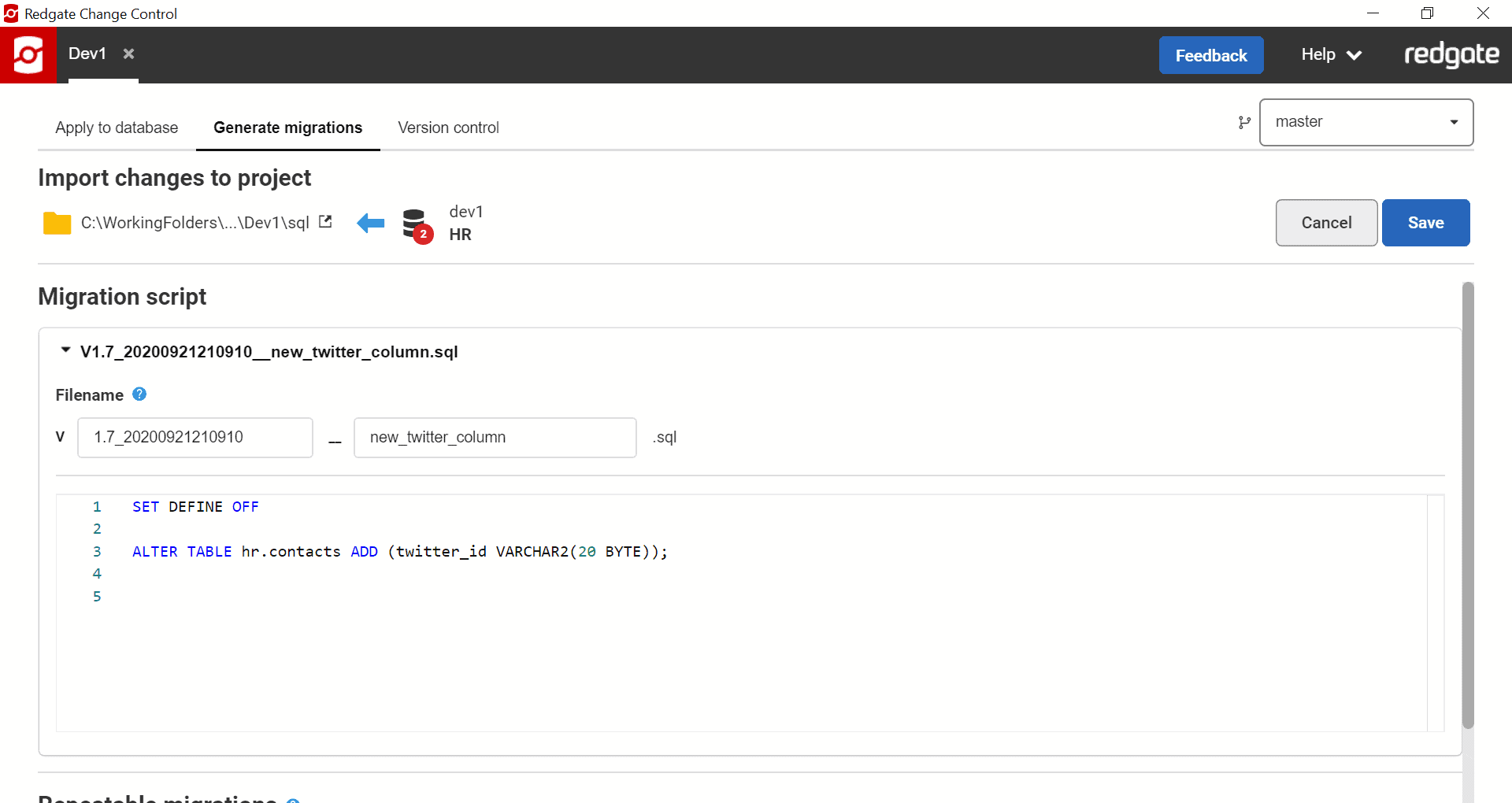Screen dimensions: 1512x803
Task: Collapse the V1.7 migration script section
Action: [66, 350]
